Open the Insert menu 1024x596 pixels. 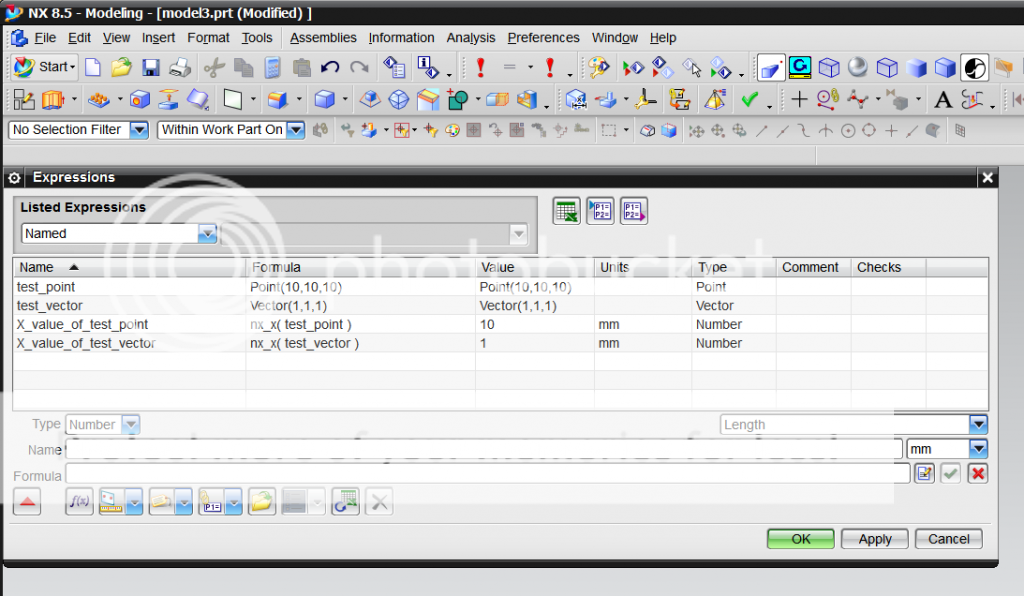click(159, 38)
